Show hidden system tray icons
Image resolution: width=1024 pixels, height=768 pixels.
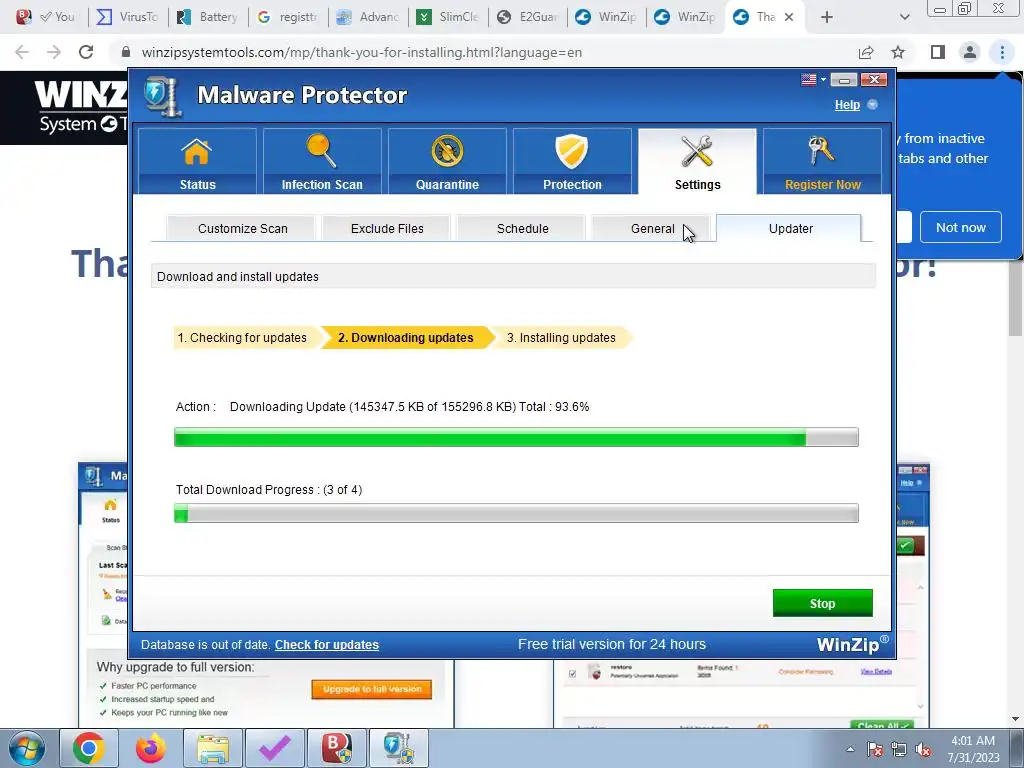850,749
